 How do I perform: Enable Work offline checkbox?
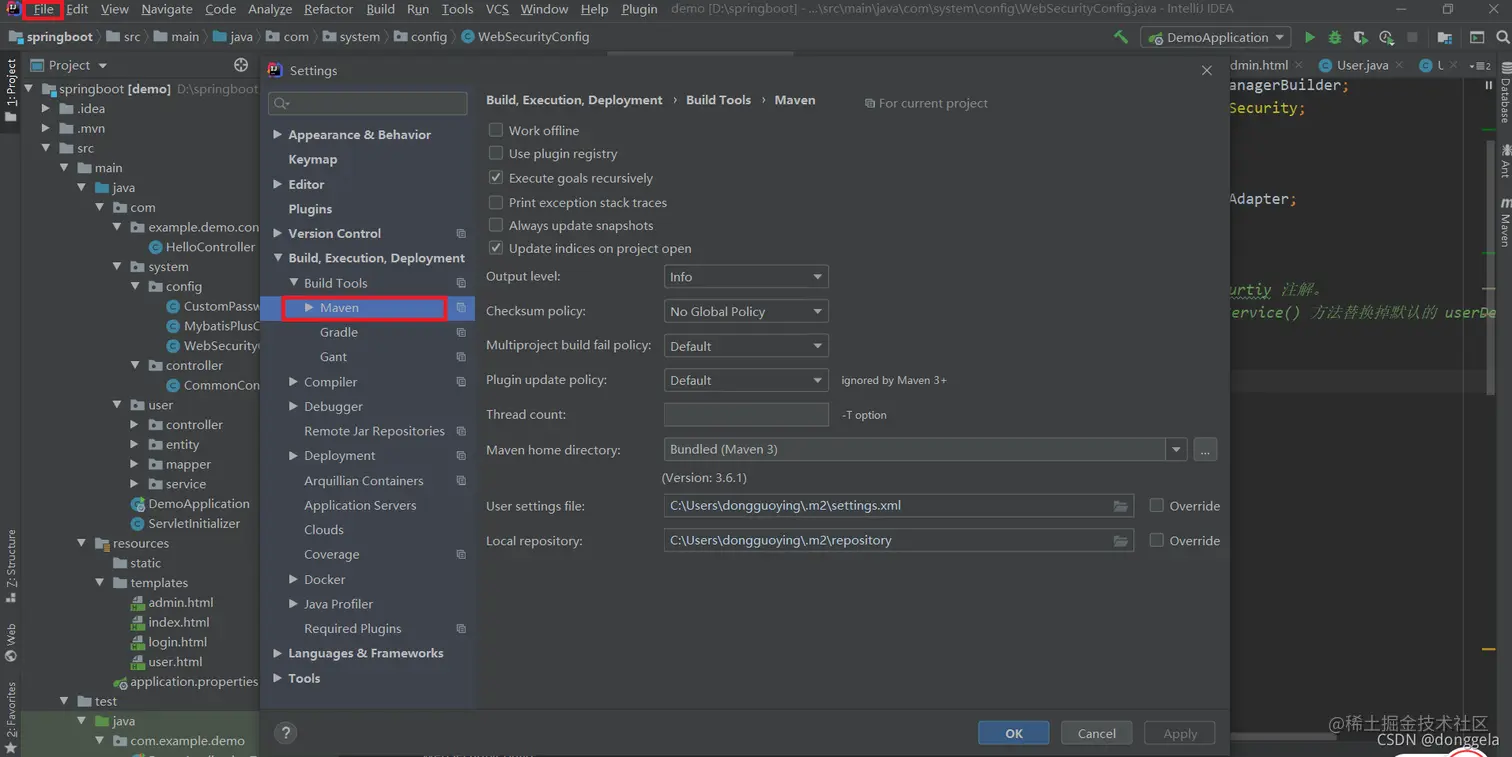496,130
